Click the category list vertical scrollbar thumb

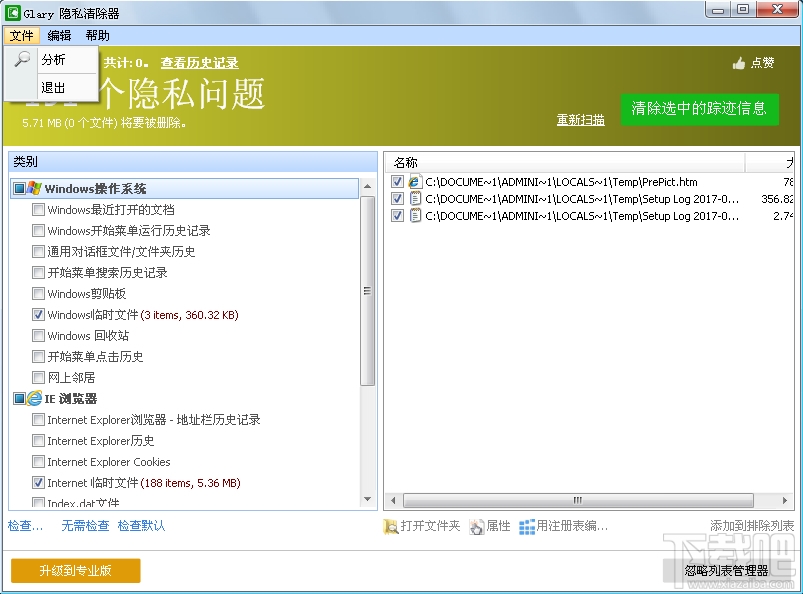click(x=367, y=290)
